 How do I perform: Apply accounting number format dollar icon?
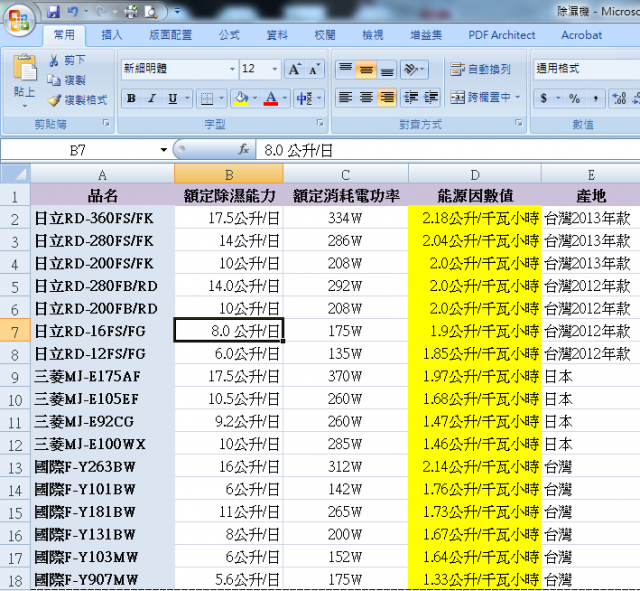pos(544,98)
